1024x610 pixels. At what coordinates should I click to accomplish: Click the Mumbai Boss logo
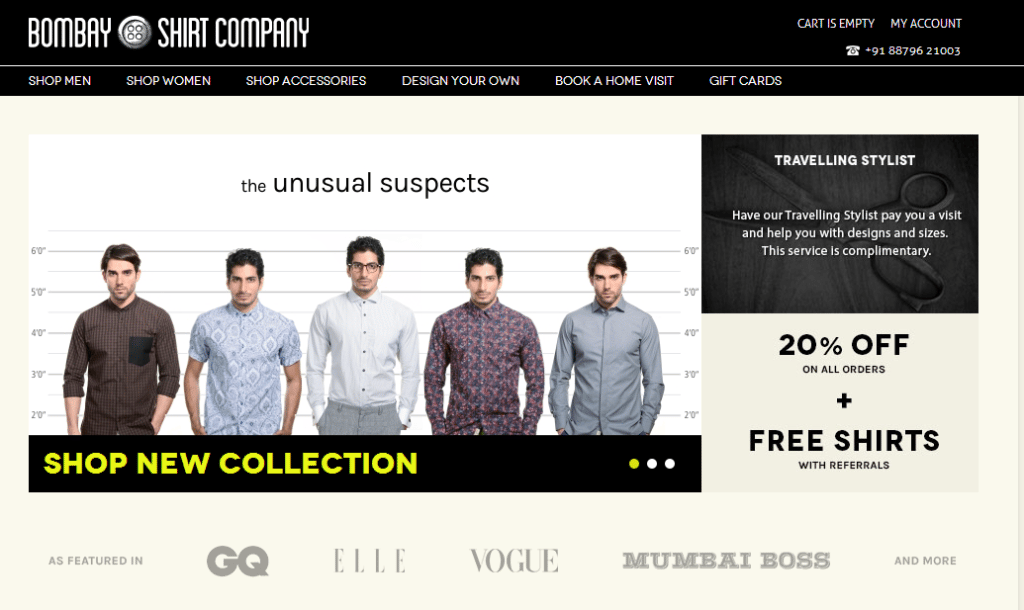[726, 560]
